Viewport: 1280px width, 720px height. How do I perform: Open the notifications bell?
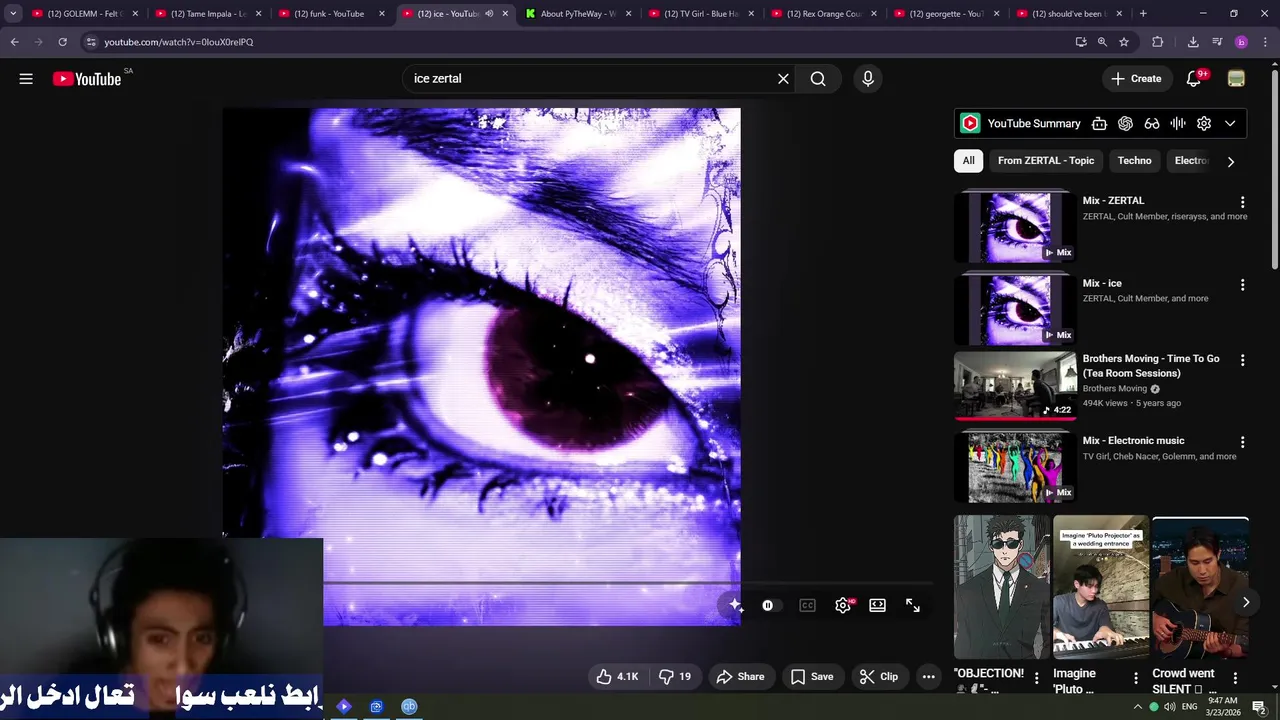[1193, 79]
